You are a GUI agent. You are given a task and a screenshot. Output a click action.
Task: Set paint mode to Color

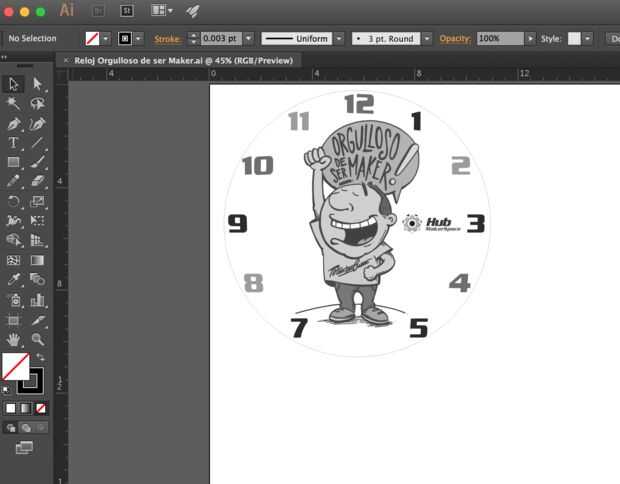click(11, 408)
